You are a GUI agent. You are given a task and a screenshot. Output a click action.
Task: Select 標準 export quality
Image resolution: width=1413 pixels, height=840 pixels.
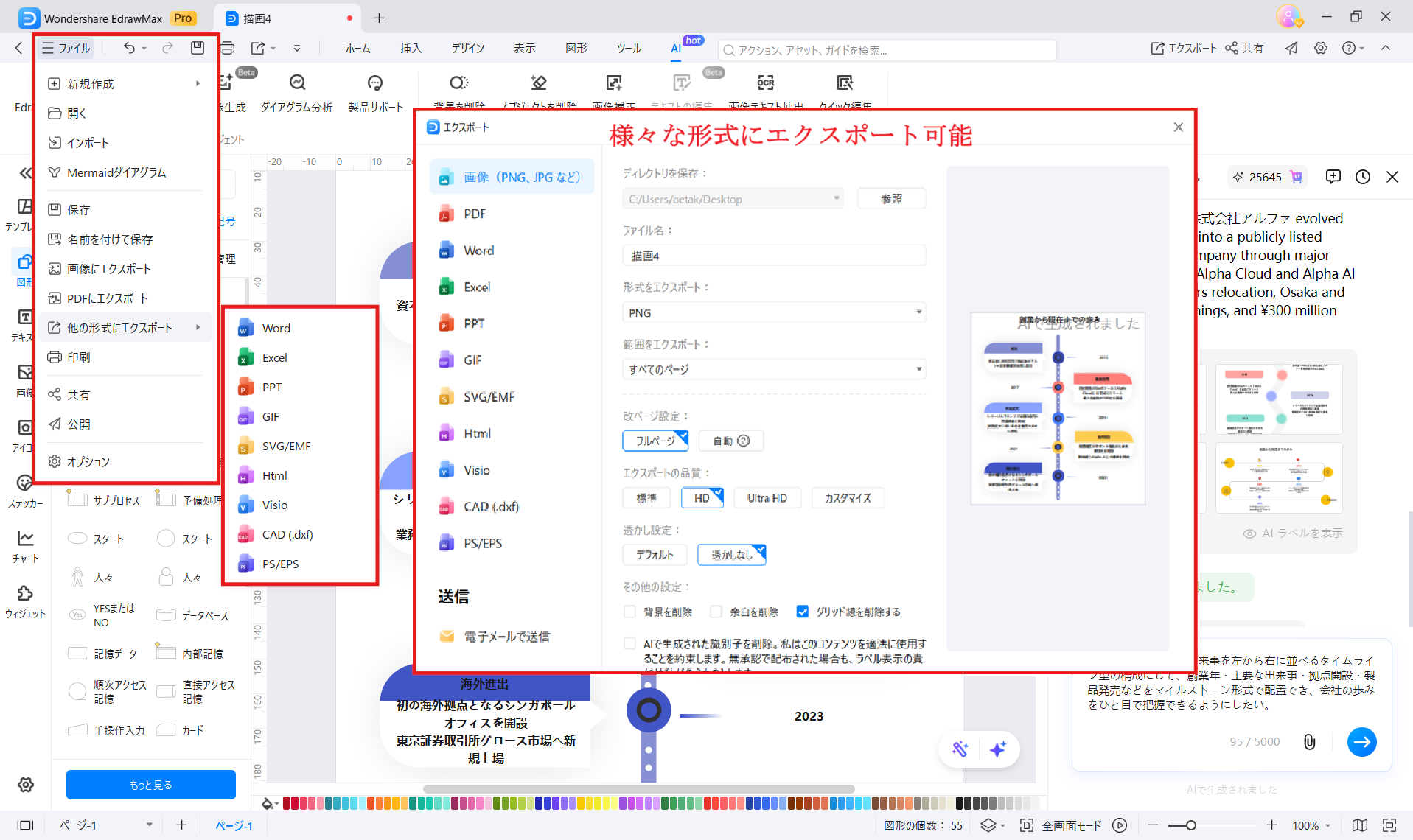tap(646, 498)
